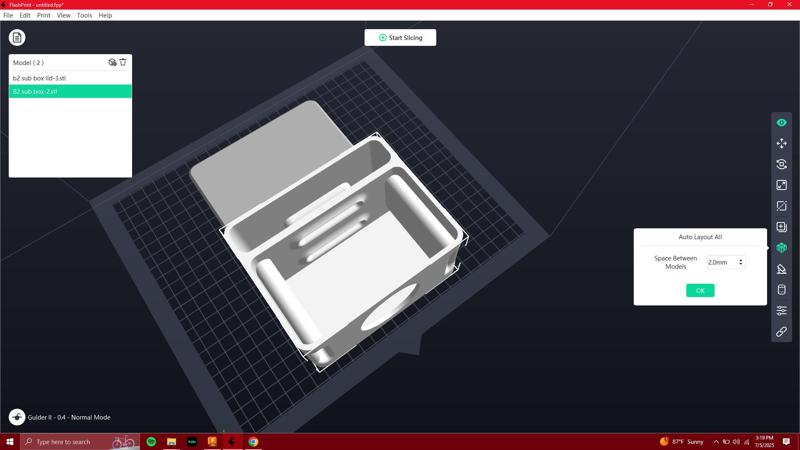Viewport: 800px width, 450px height.
Task: Select b2 sub box lid-3.stl
Action: tap(70, 78)
